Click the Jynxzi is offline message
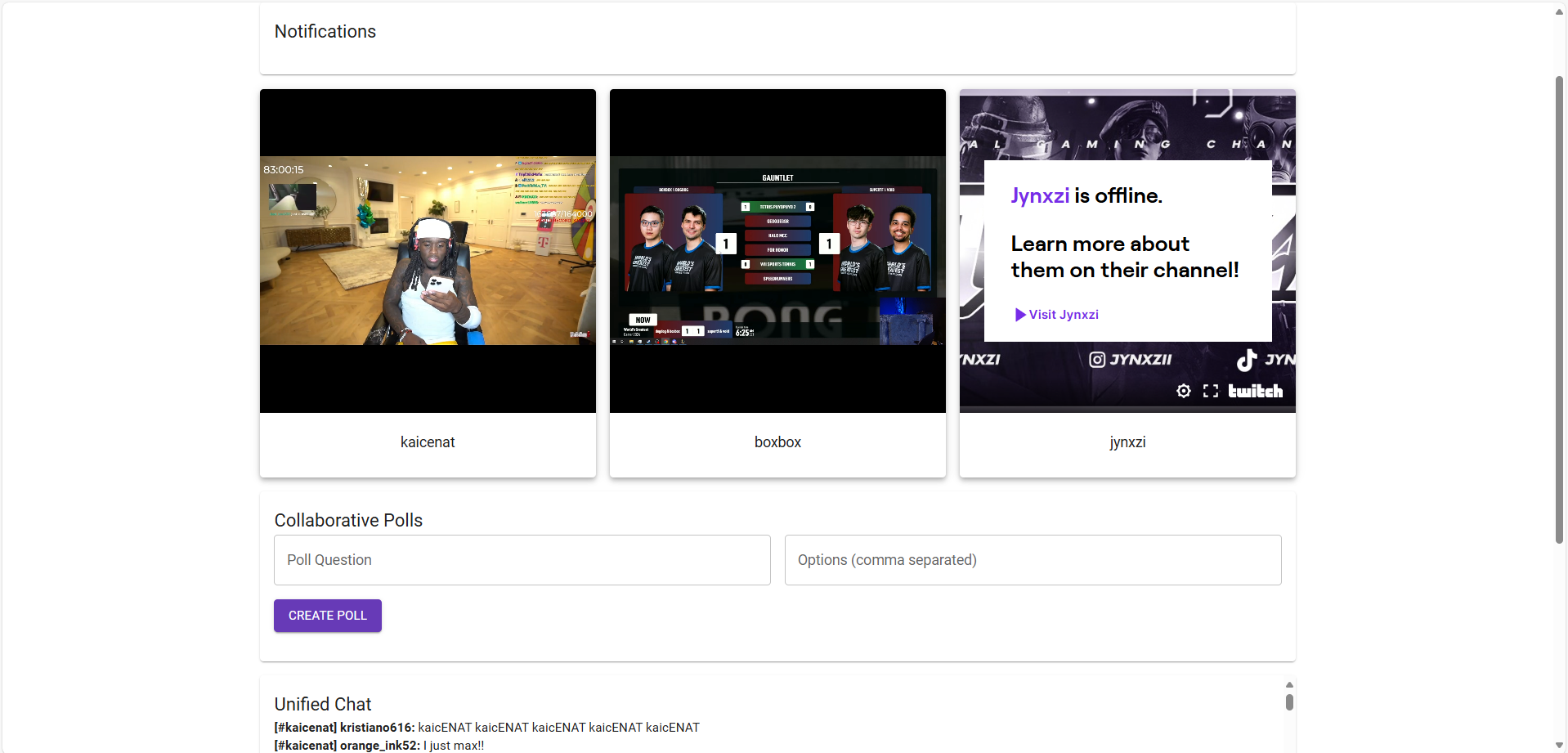Screen dimensions: 1568x753 1086,195
